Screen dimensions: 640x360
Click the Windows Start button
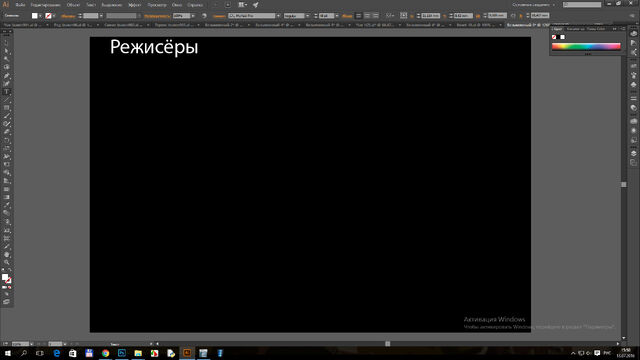(x=7, y=353)
